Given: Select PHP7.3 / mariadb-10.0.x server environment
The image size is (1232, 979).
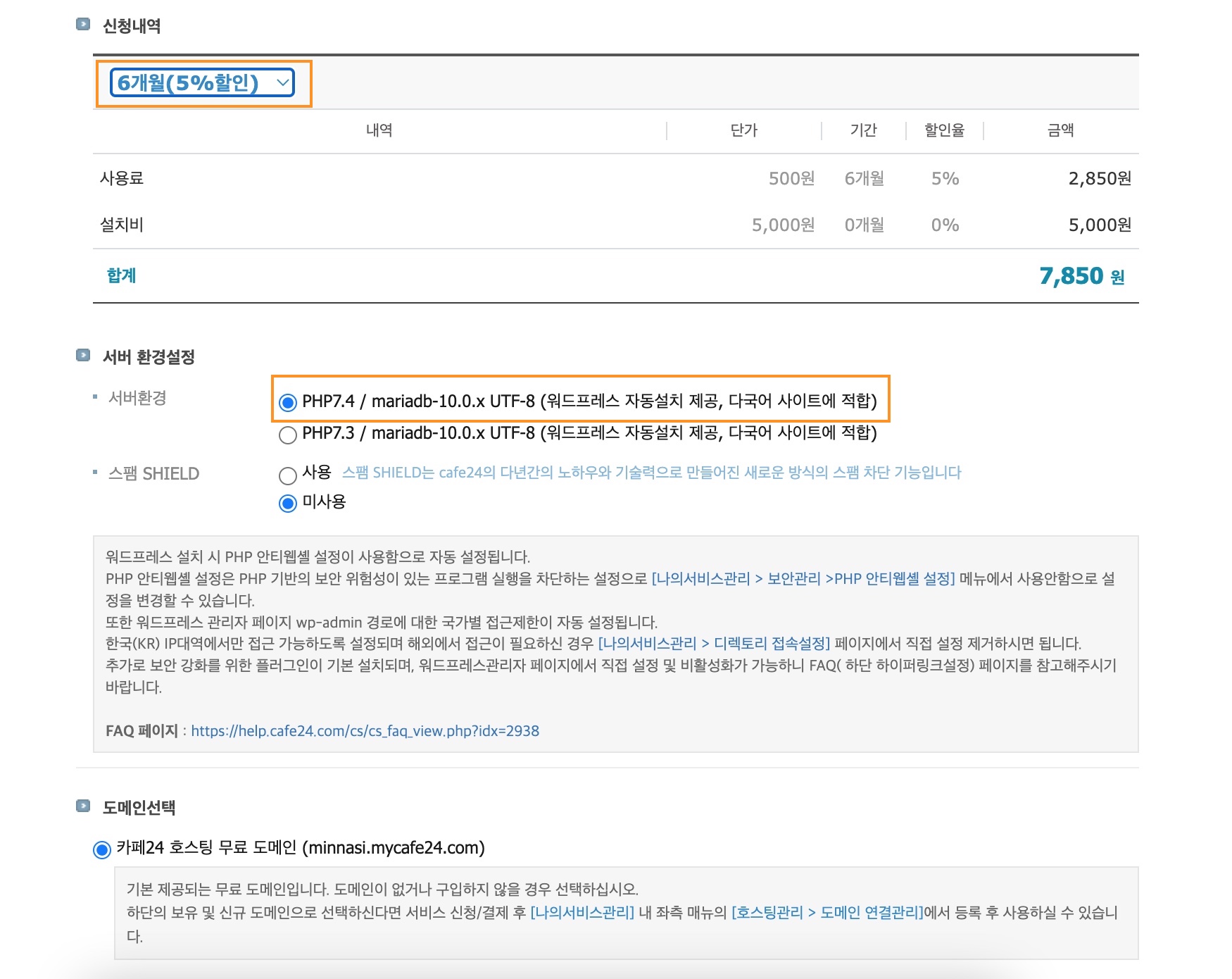Looking at the screenshot, I should (x=287, y=435).
